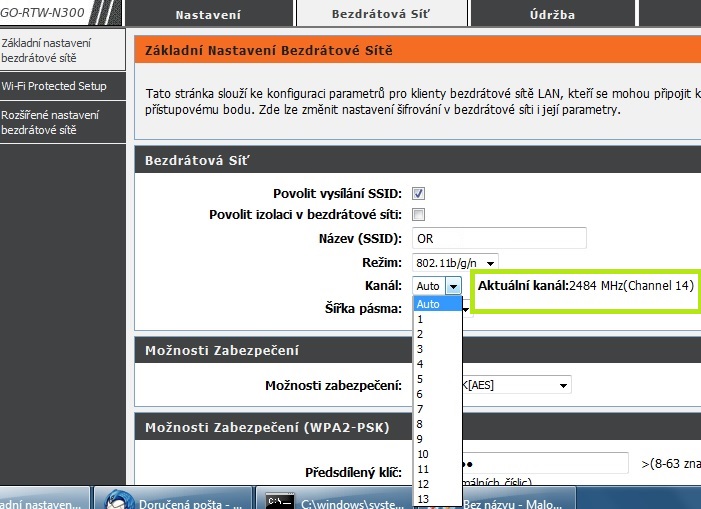Image resolution: width=701 pixels, height=509 pixels.
Task: Click the Název (SSID) text field
Action: [x=499, y=238]
